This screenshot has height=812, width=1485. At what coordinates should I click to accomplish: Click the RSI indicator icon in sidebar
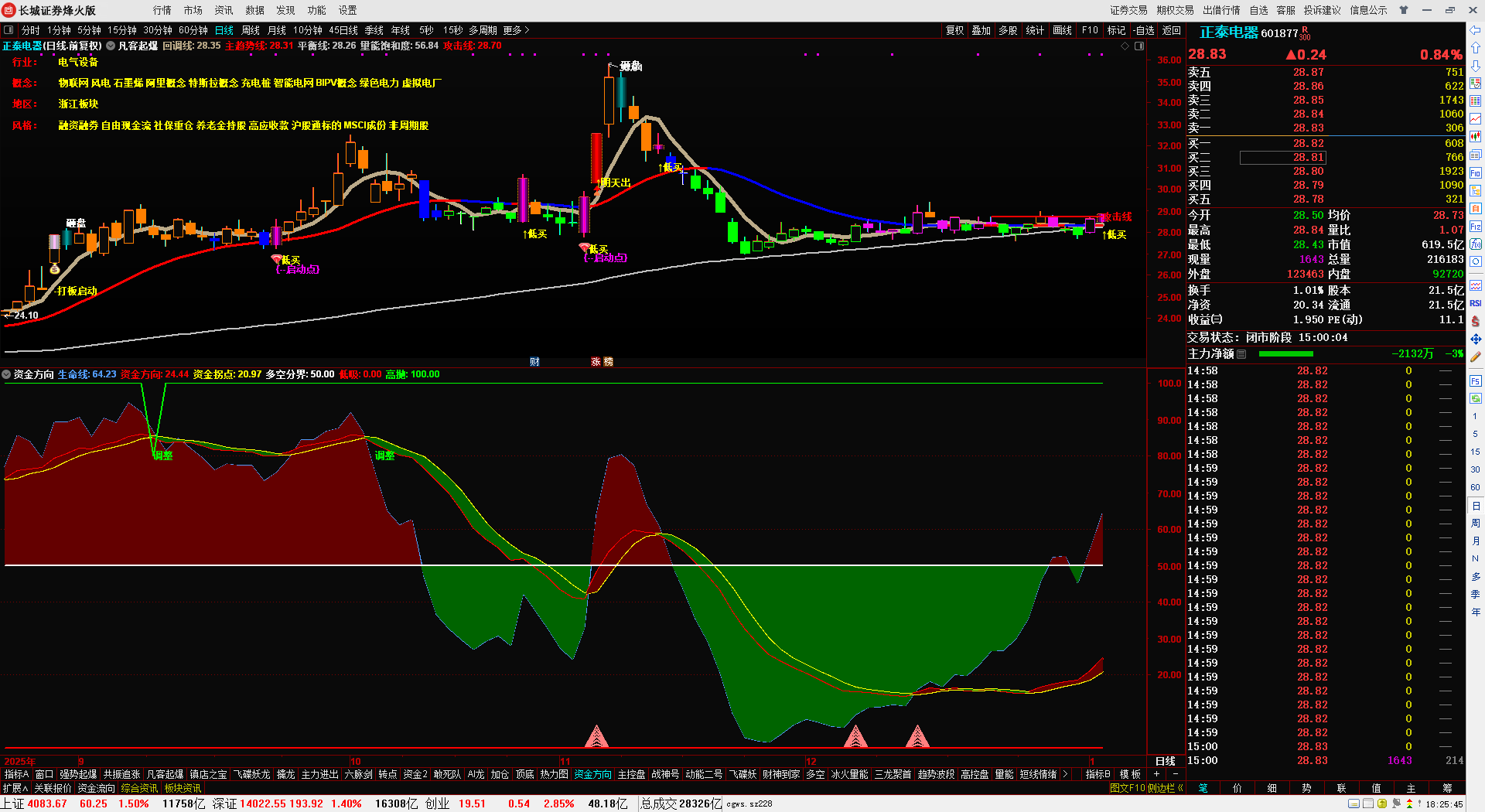1476,303
